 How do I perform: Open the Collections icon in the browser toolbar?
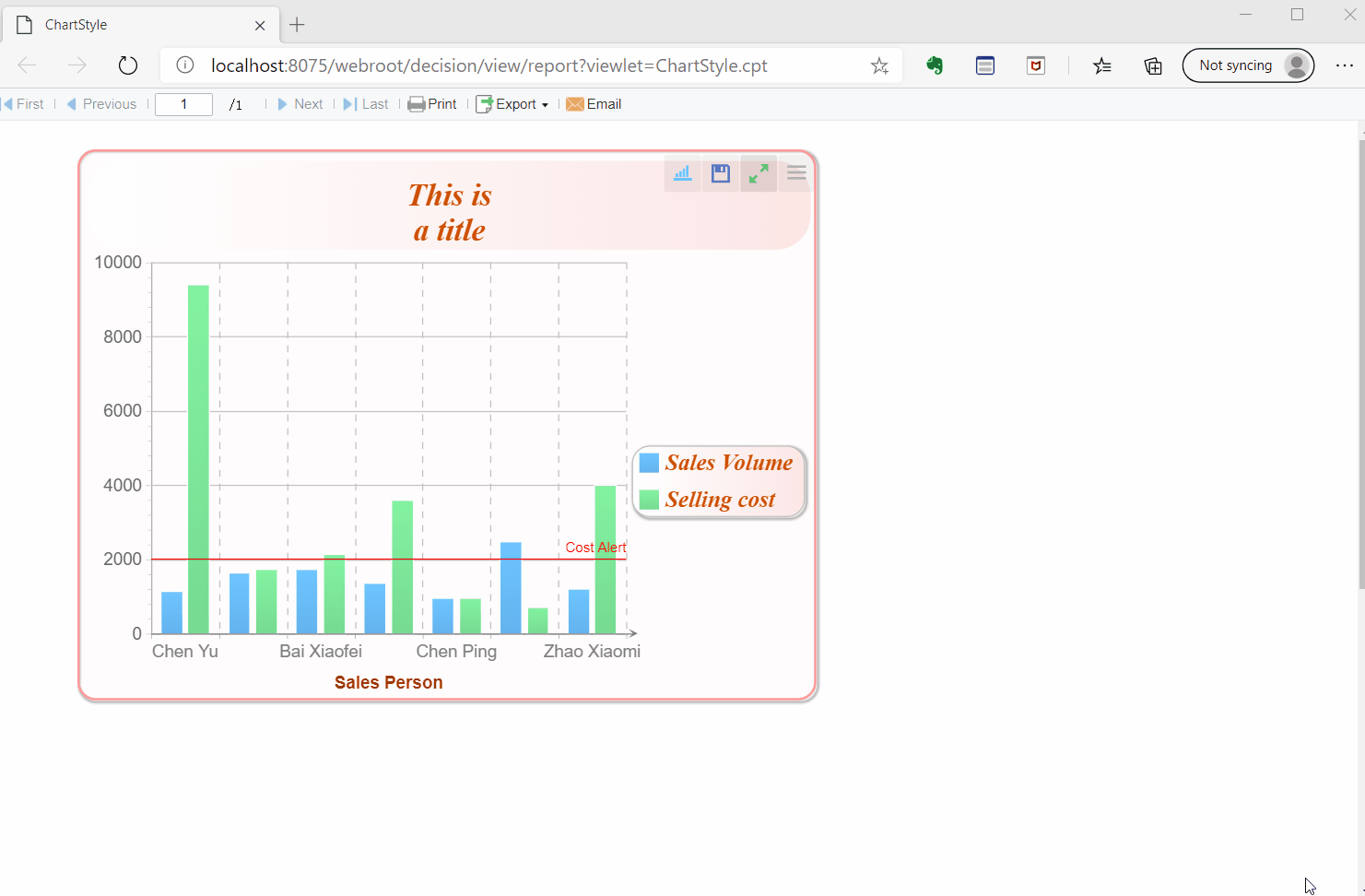click(x=1152, y=65)
